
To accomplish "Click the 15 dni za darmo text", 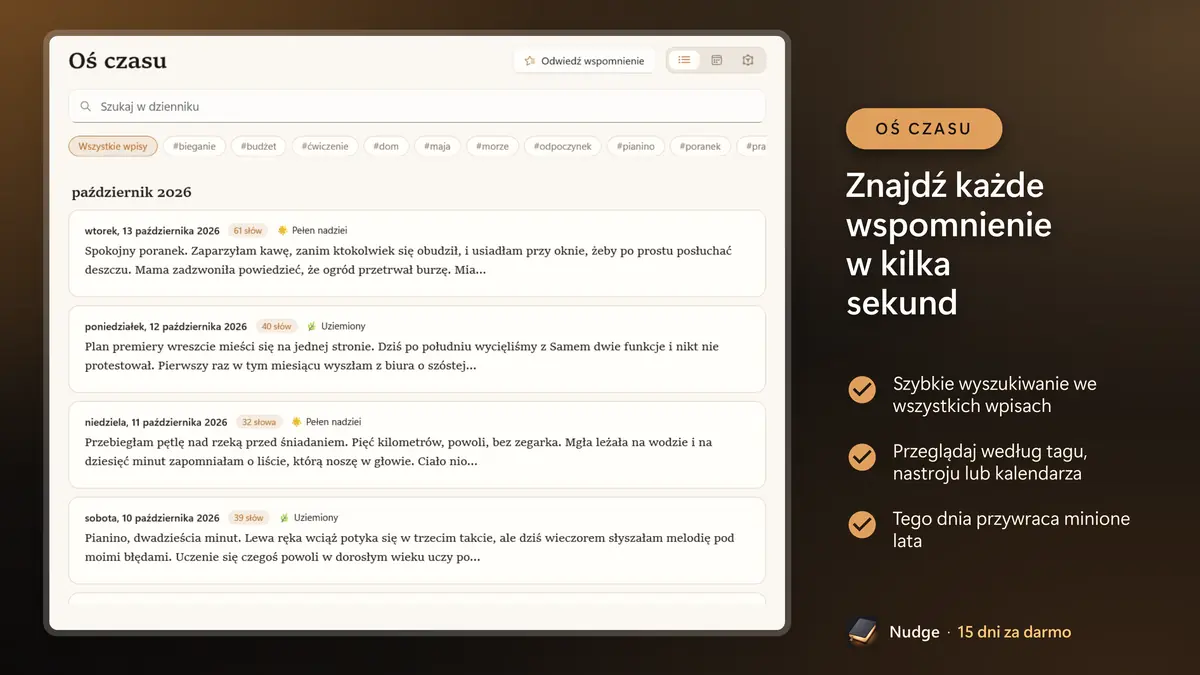I will point(1014,632).
